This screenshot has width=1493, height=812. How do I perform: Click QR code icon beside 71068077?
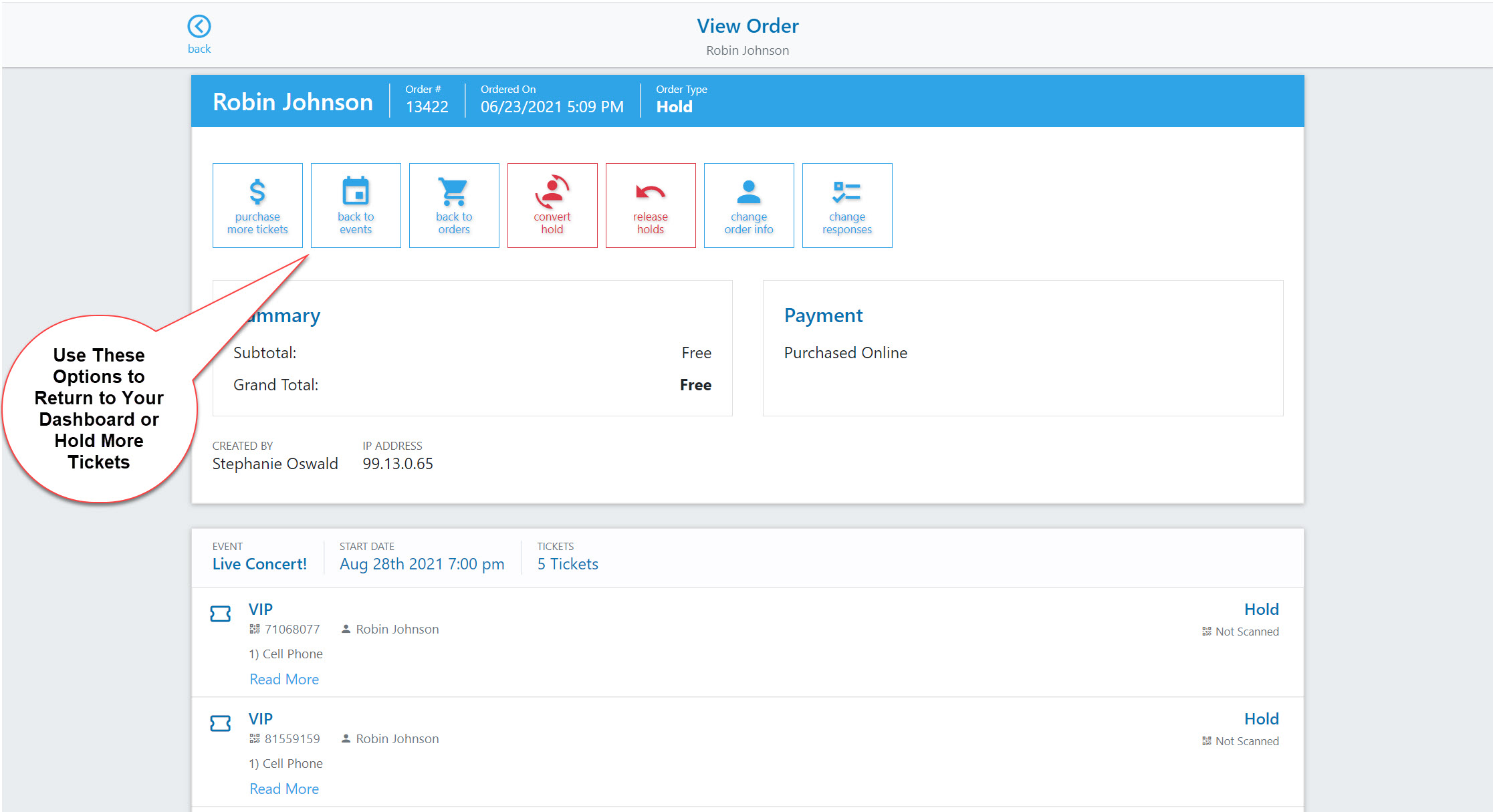tap(254, 629)
